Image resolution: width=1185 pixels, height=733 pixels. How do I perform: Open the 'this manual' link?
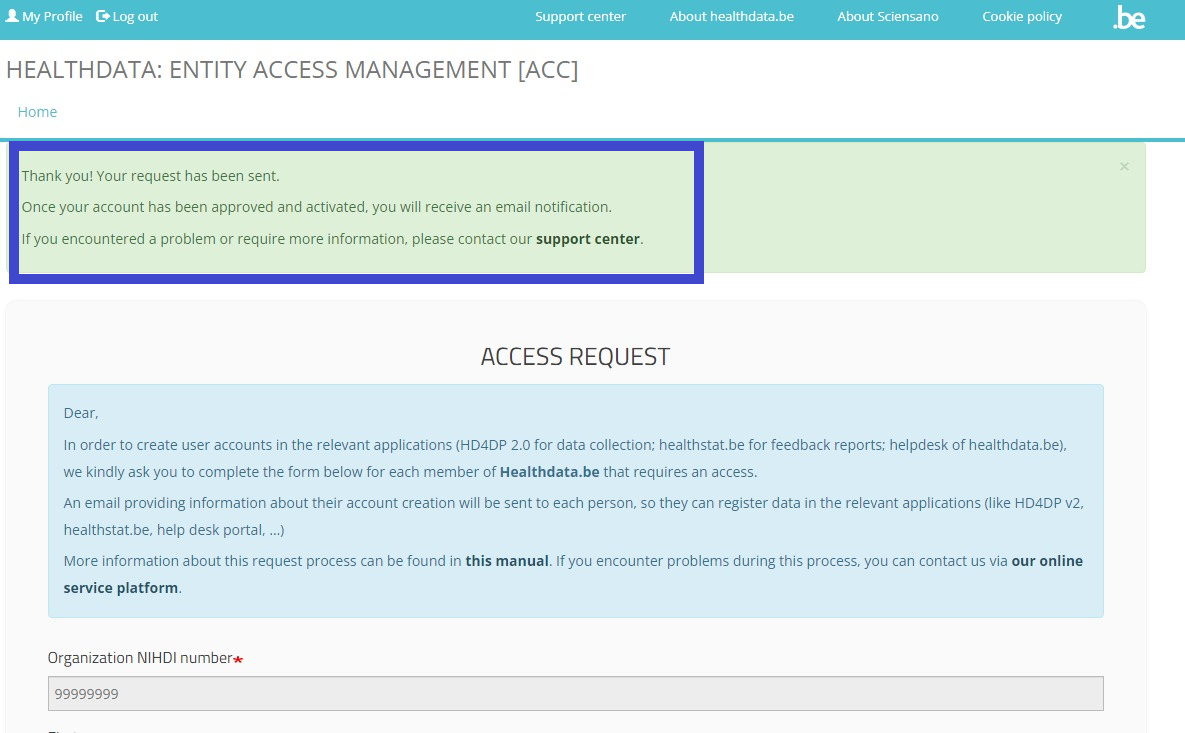pos(507,561)
